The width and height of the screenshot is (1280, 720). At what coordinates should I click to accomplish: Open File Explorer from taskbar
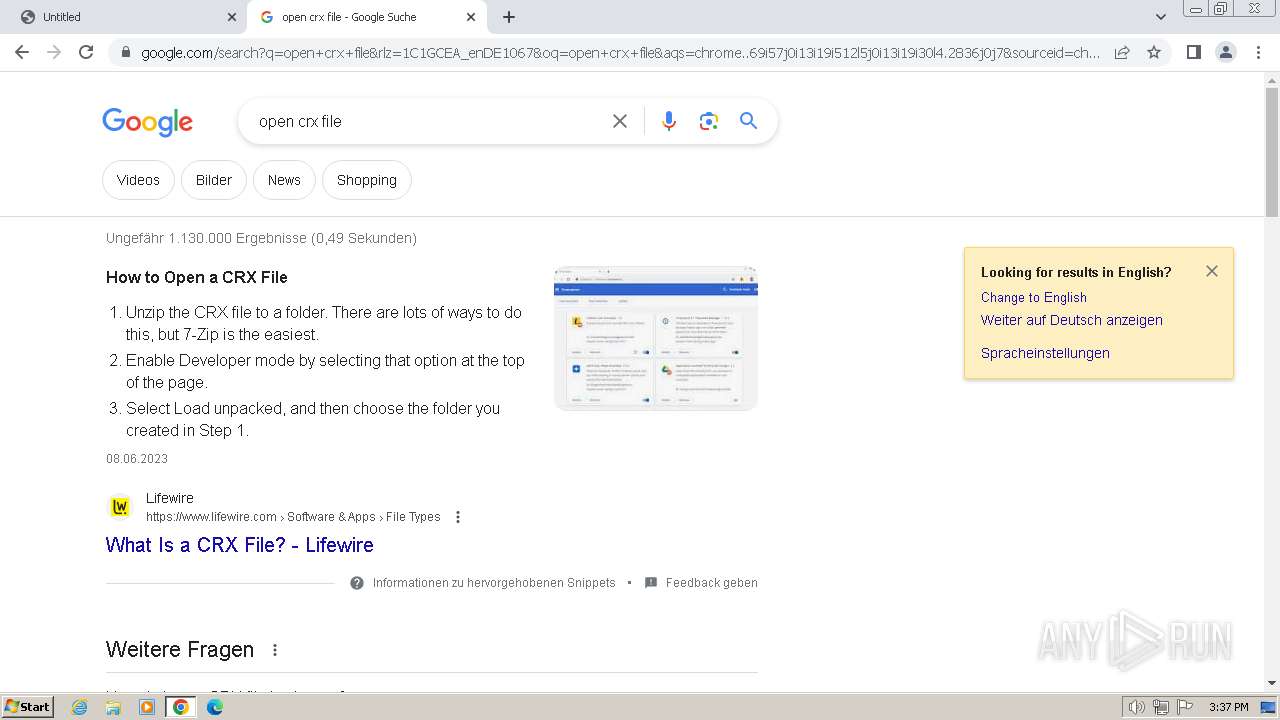[x=113, y=707]
